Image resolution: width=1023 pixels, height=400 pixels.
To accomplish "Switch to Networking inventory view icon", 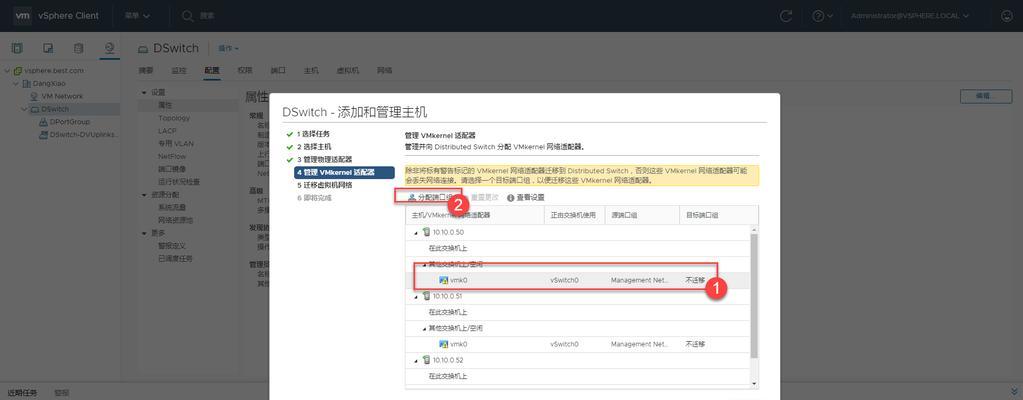I will [110, 48].
